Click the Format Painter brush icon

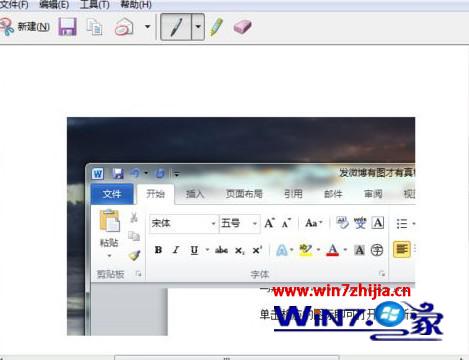134,255
